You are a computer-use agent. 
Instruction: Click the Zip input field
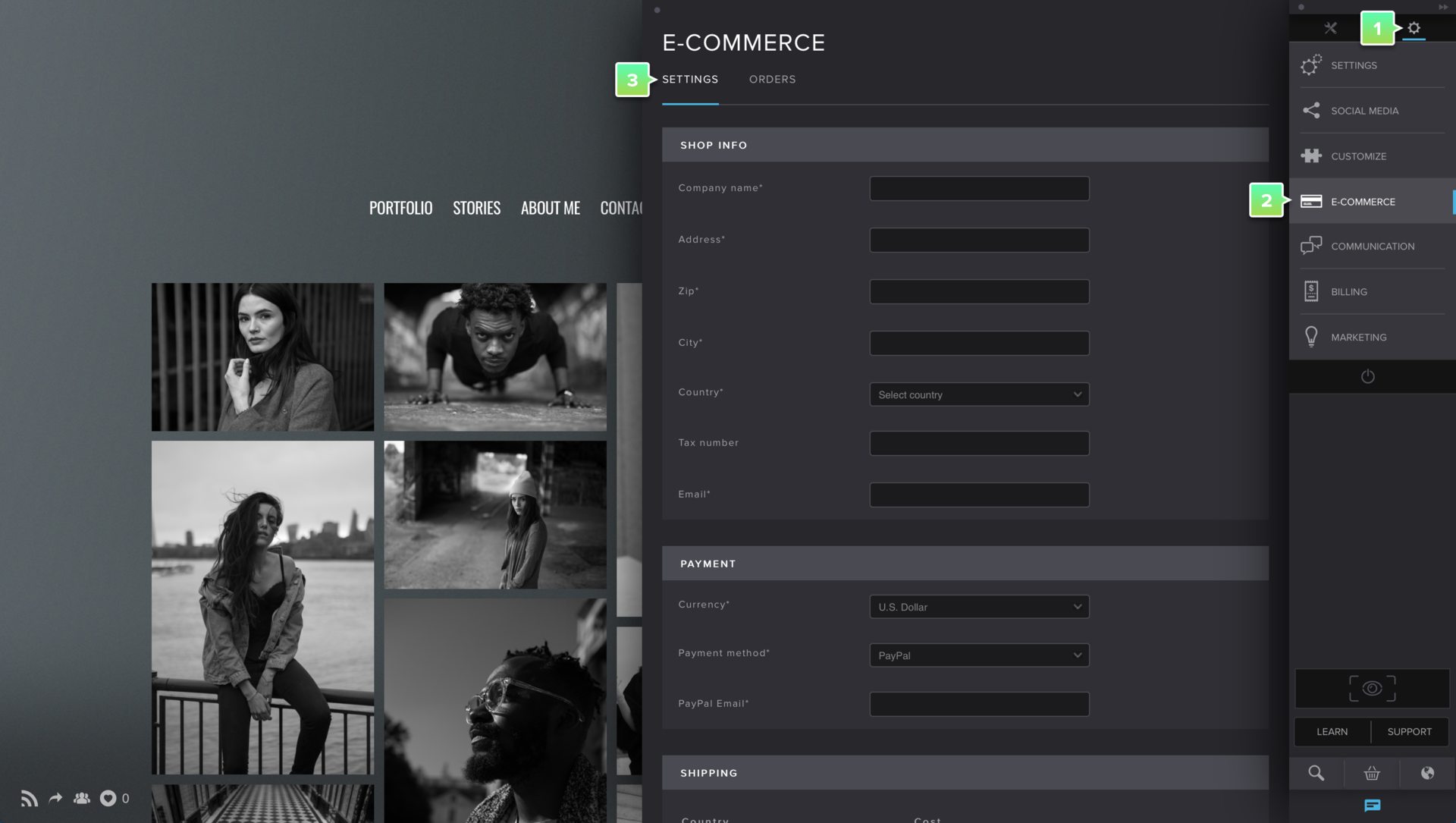pyautogui.click(x=979, y=292)
